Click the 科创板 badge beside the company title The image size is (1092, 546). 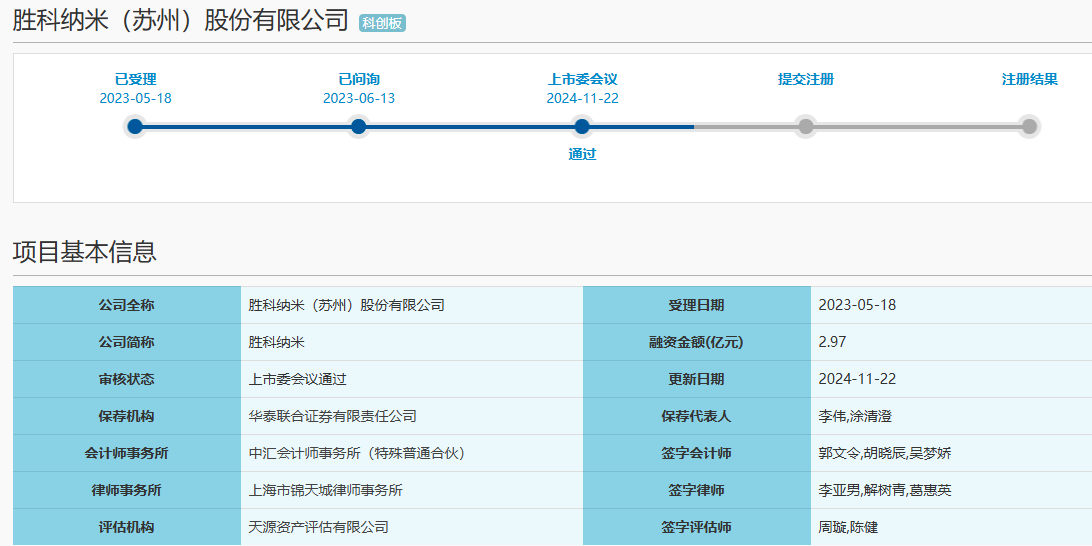coord(382,23)
